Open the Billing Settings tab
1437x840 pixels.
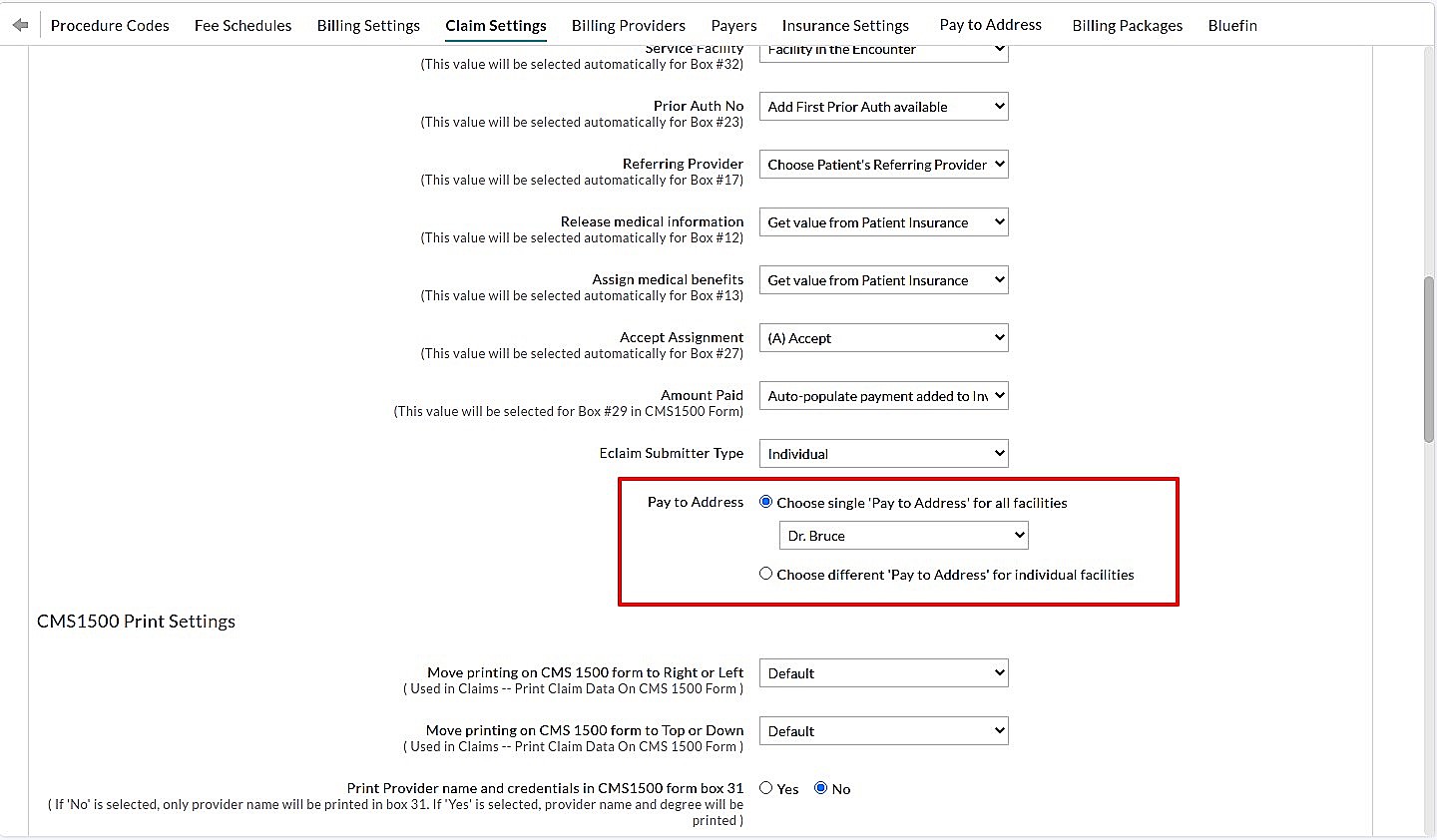368,26
